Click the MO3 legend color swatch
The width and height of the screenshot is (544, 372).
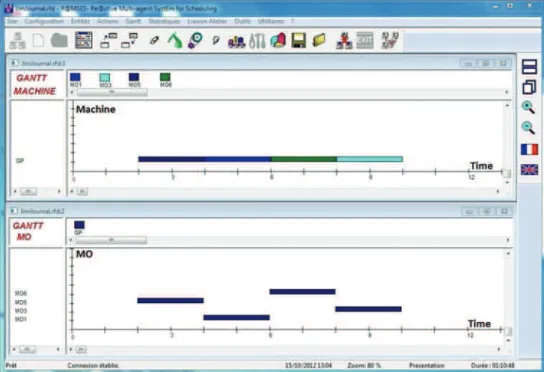pos(105,77)
